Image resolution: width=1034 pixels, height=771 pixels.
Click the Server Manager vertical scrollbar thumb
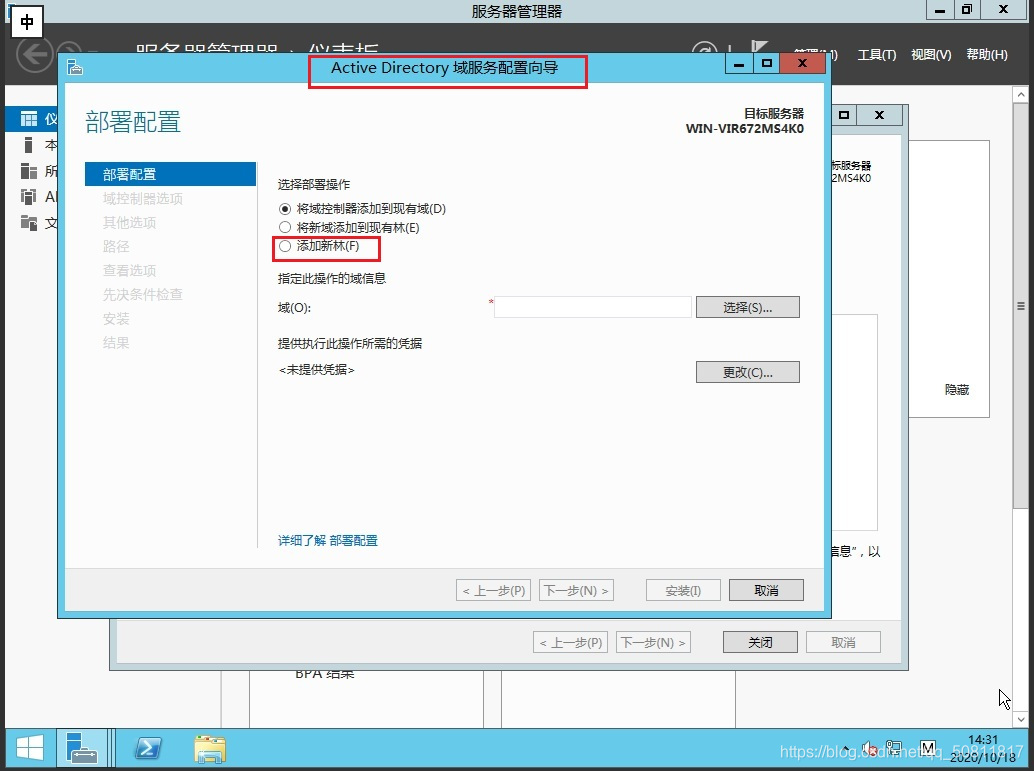point(1021,306)
